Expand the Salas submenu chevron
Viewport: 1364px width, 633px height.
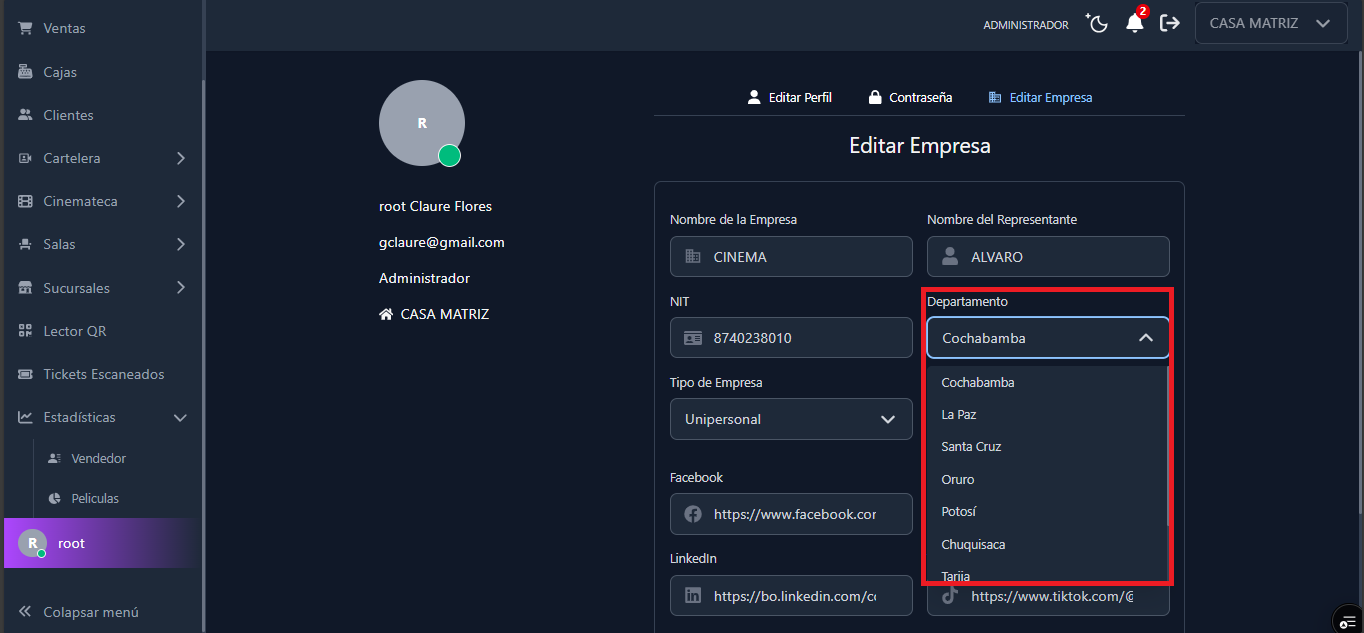click(x=180, y=244)
